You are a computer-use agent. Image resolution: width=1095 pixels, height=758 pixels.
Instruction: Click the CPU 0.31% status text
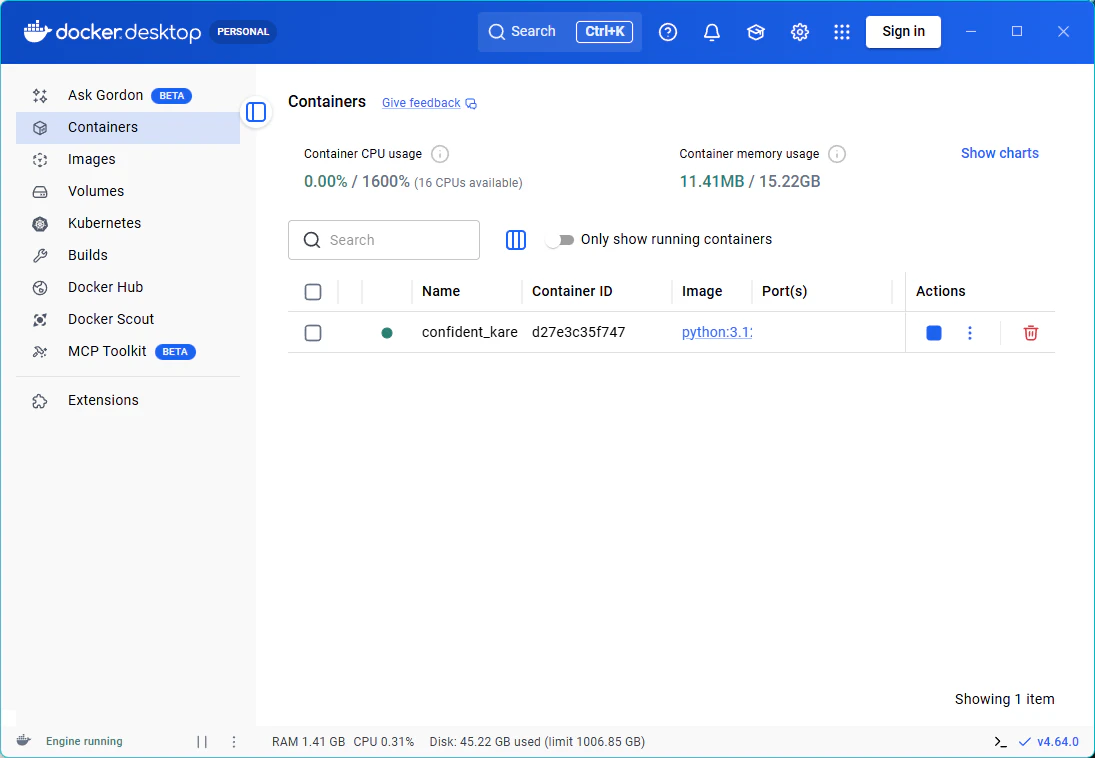coord(383,741)
